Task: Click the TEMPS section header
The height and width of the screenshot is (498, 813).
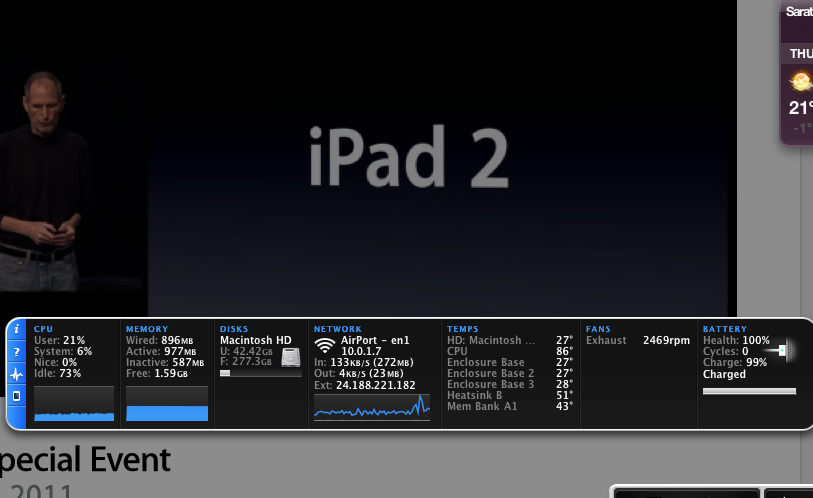Action: 462,329
